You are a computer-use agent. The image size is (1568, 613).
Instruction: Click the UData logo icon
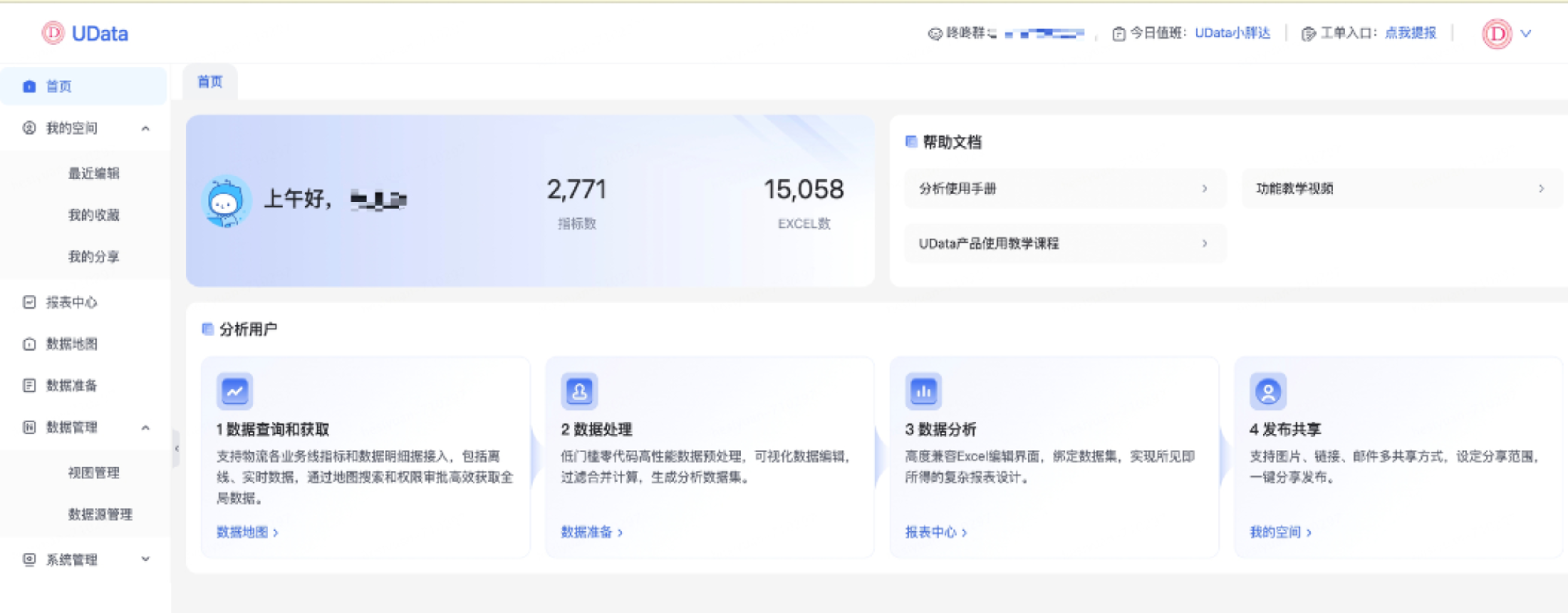pyautogui.click(x=53, y=33)
